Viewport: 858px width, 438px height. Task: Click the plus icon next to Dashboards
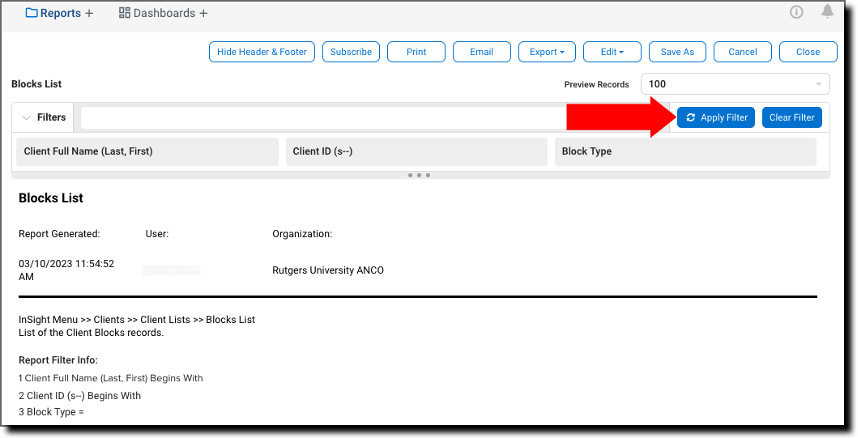tap(204, 13)
